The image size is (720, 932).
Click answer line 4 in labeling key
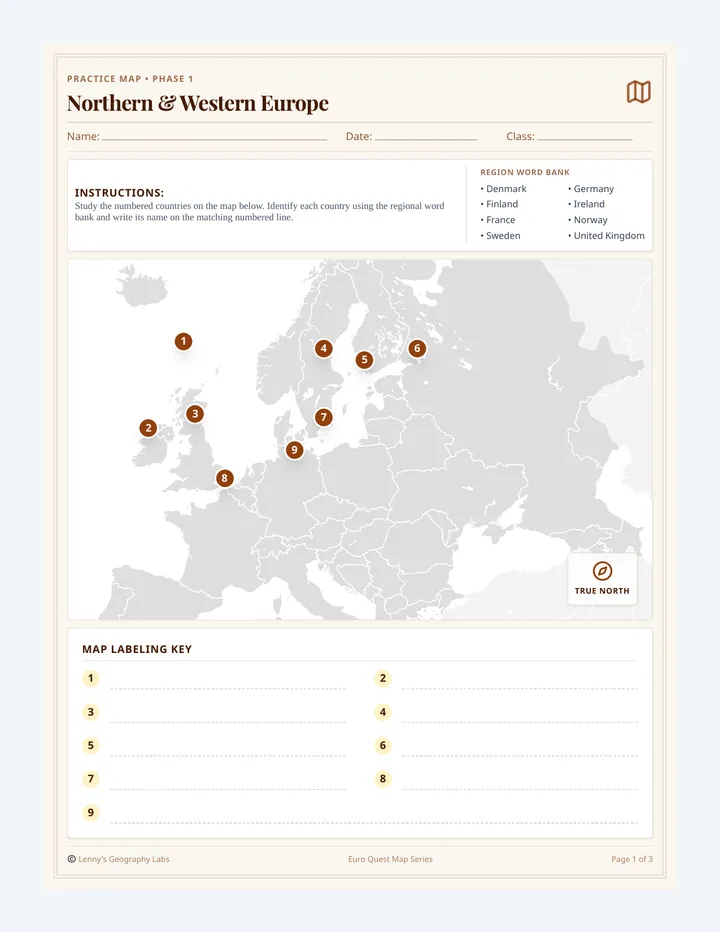click(520, 714)
